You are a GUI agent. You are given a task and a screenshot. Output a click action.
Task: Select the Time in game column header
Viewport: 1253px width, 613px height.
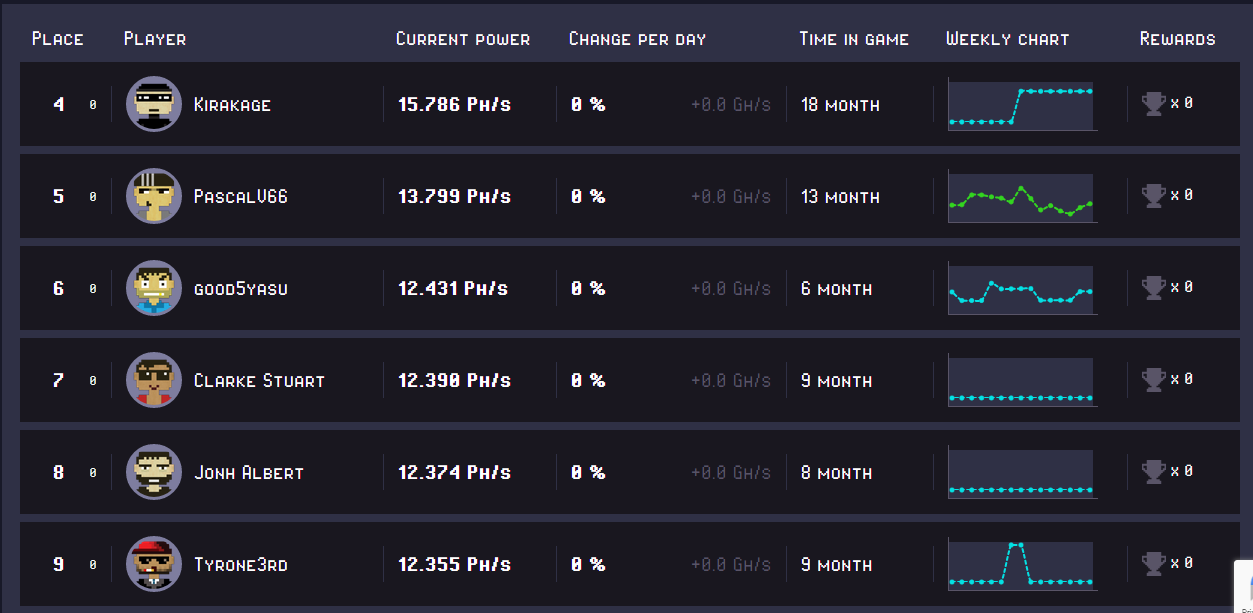[x=854, y=39]
